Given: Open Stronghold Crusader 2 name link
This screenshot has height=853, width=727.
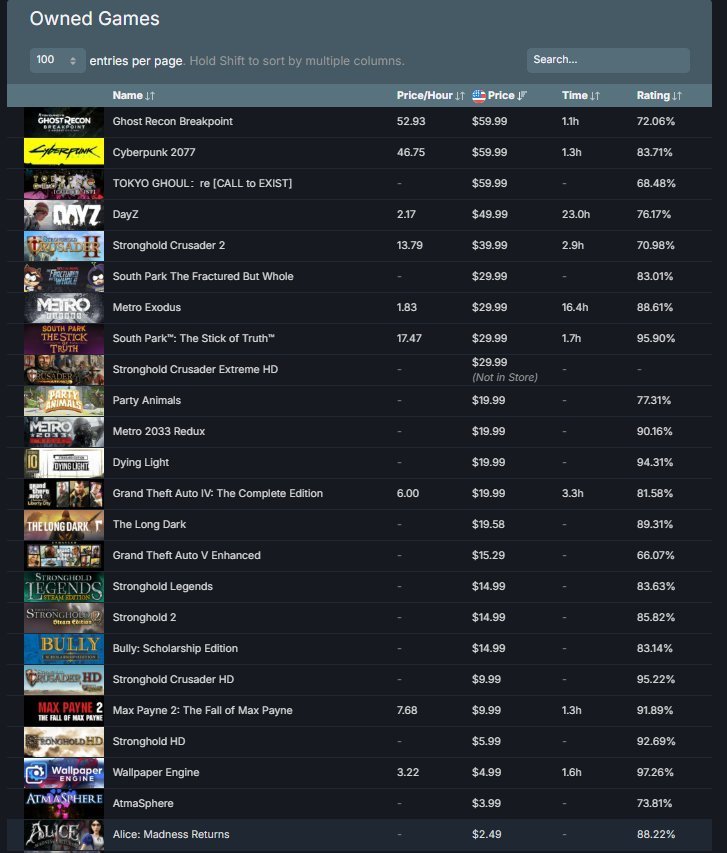Looking at the screenshot, I should tap(169, 245).
